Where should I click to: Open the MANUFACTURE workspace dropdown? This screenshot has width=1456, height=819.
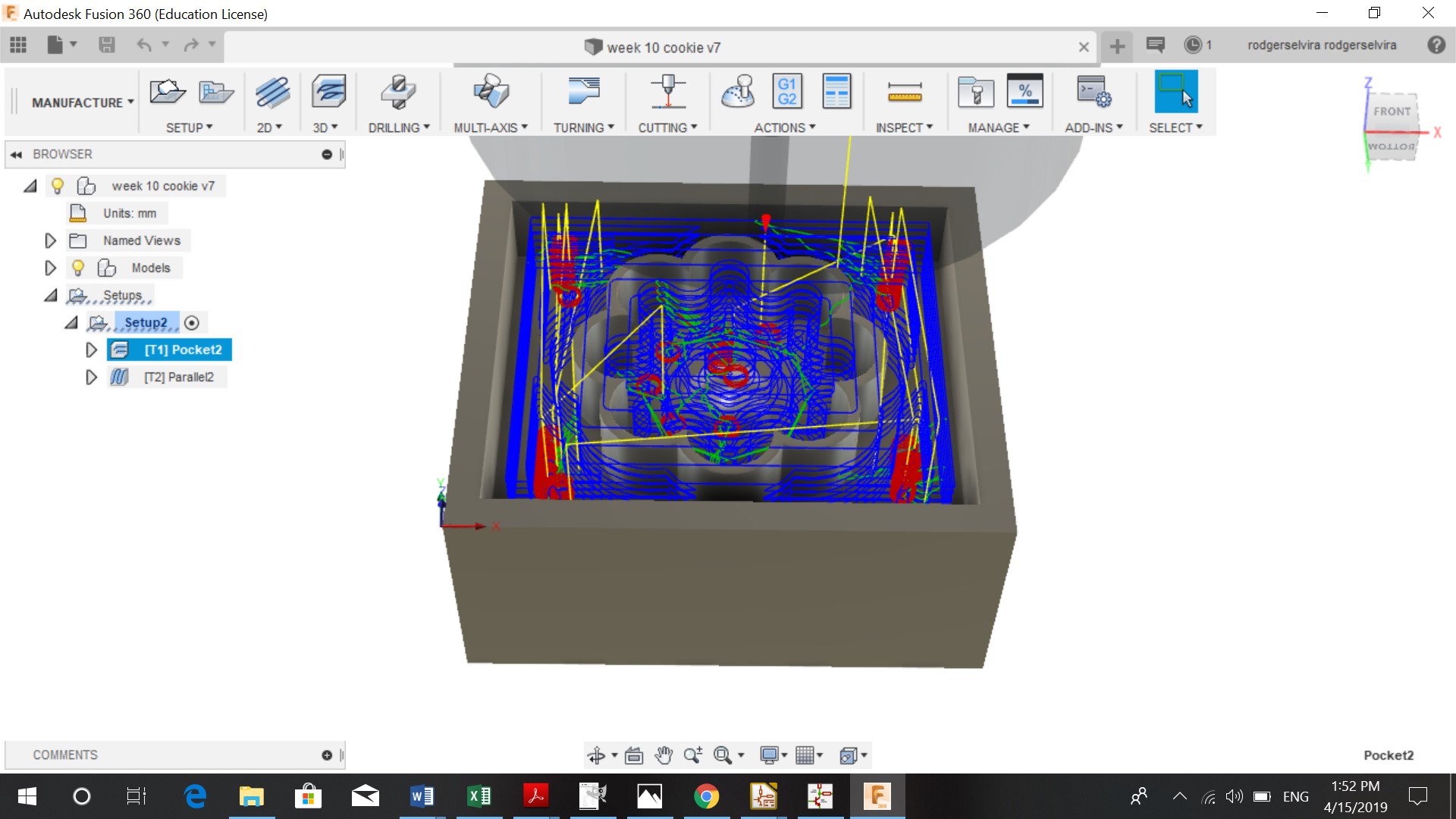(x=82, y=102)
